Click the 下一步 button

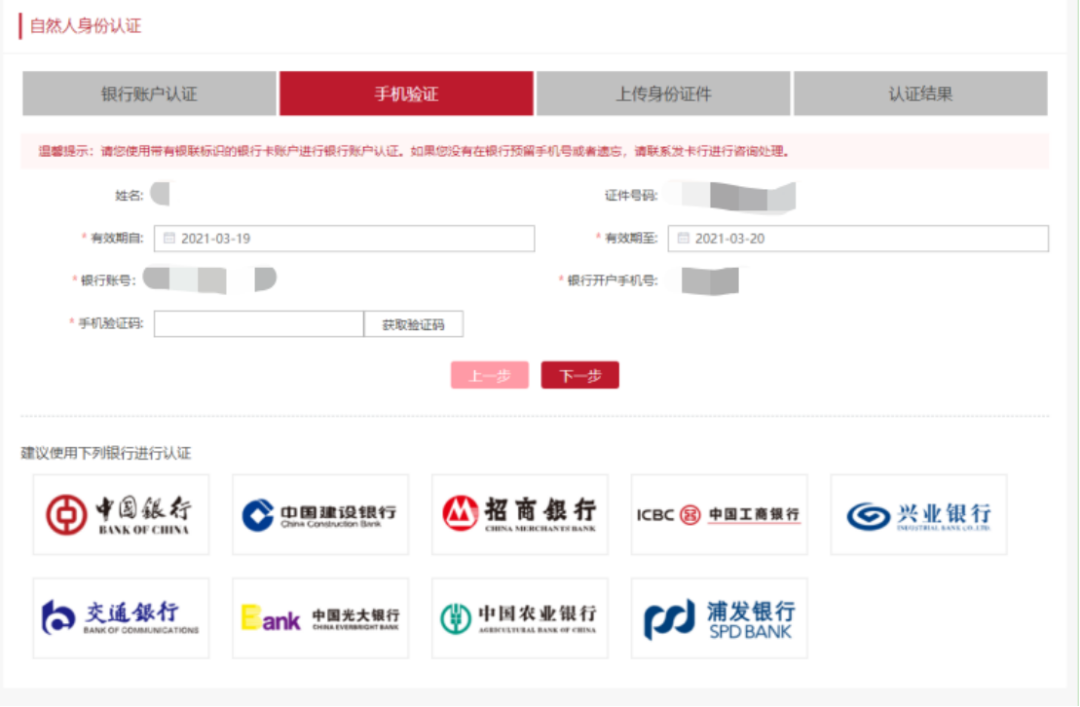coord(580,376)
